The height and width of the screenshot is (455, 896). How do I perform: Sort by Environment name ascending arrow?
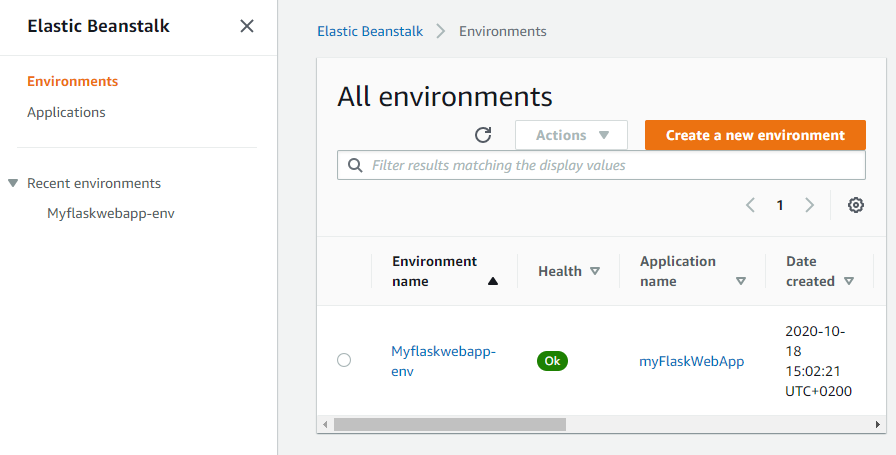tap(493, 281)
